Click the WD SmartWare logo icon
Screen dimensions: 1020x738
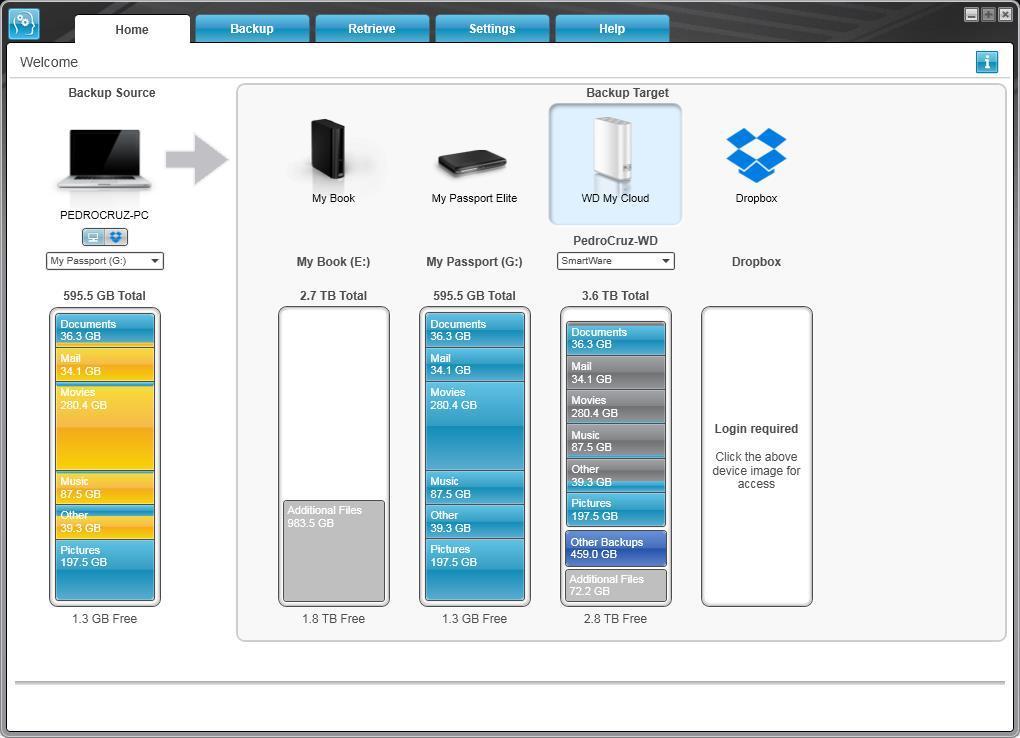[x=24, y=24]
